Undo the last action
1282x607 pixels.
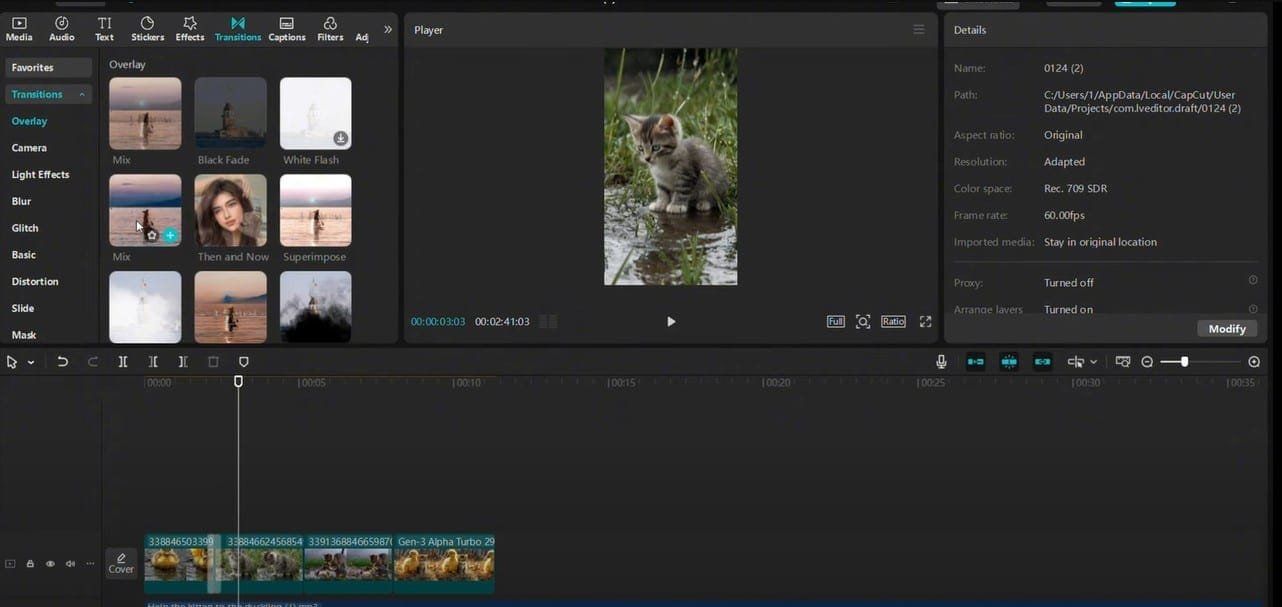(x=62, y=362)
